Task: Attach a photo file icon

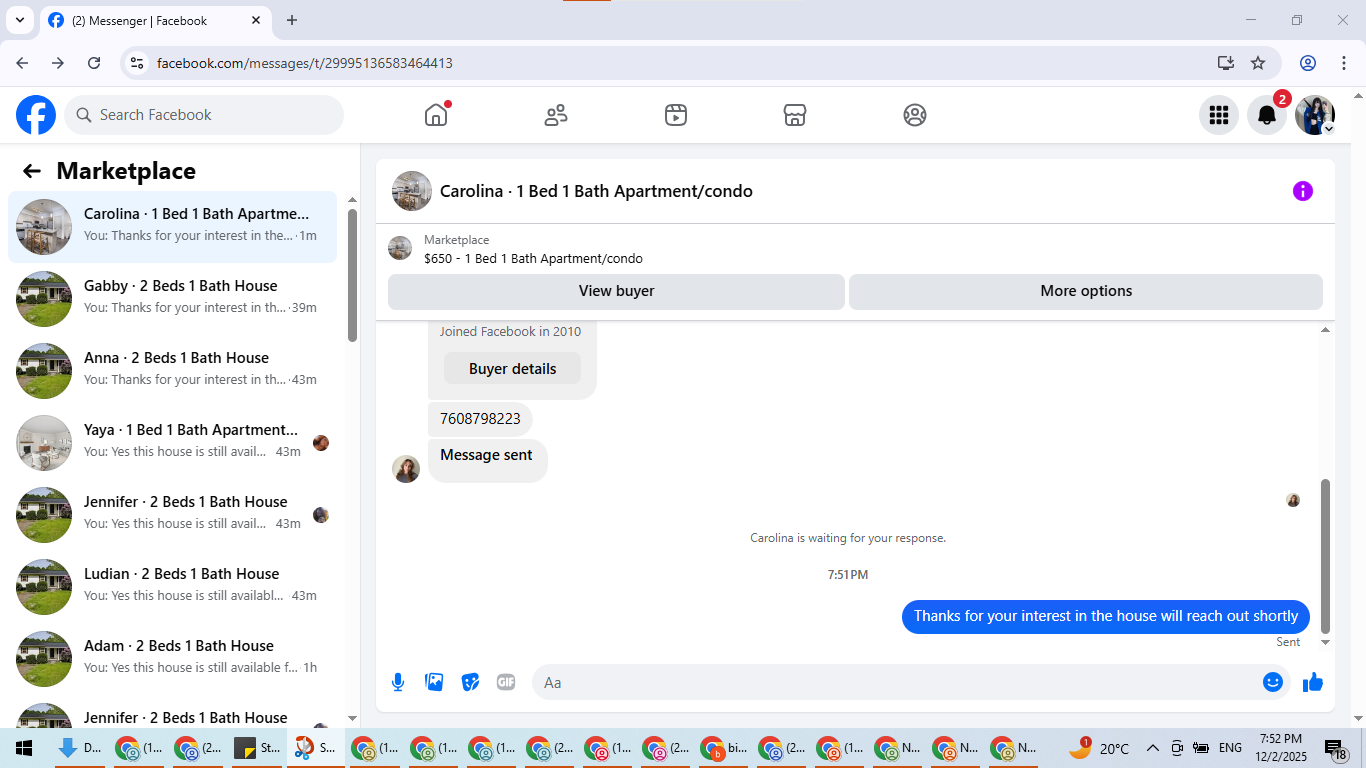Action: (x=434, y=682)
